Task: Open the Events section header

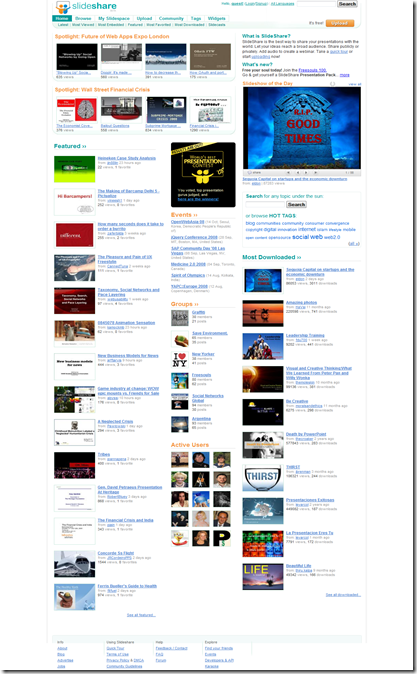Action: click(x=184, y=214)
